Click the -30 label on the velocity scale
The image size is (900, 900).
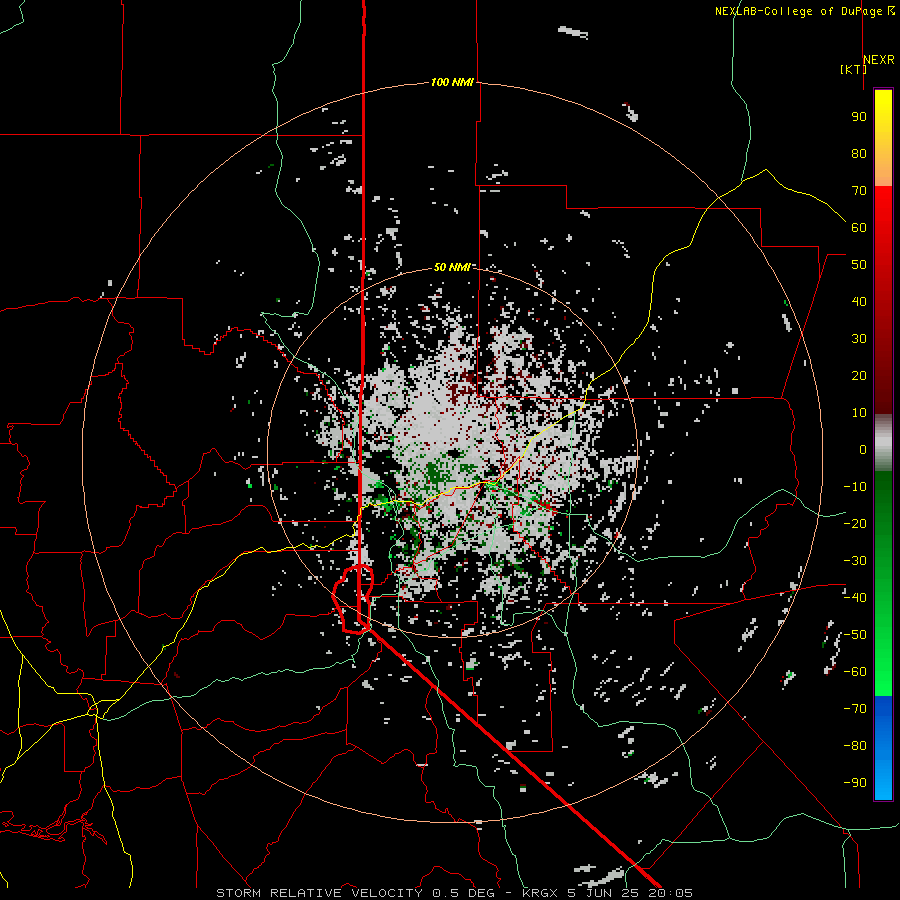point(855,561)
